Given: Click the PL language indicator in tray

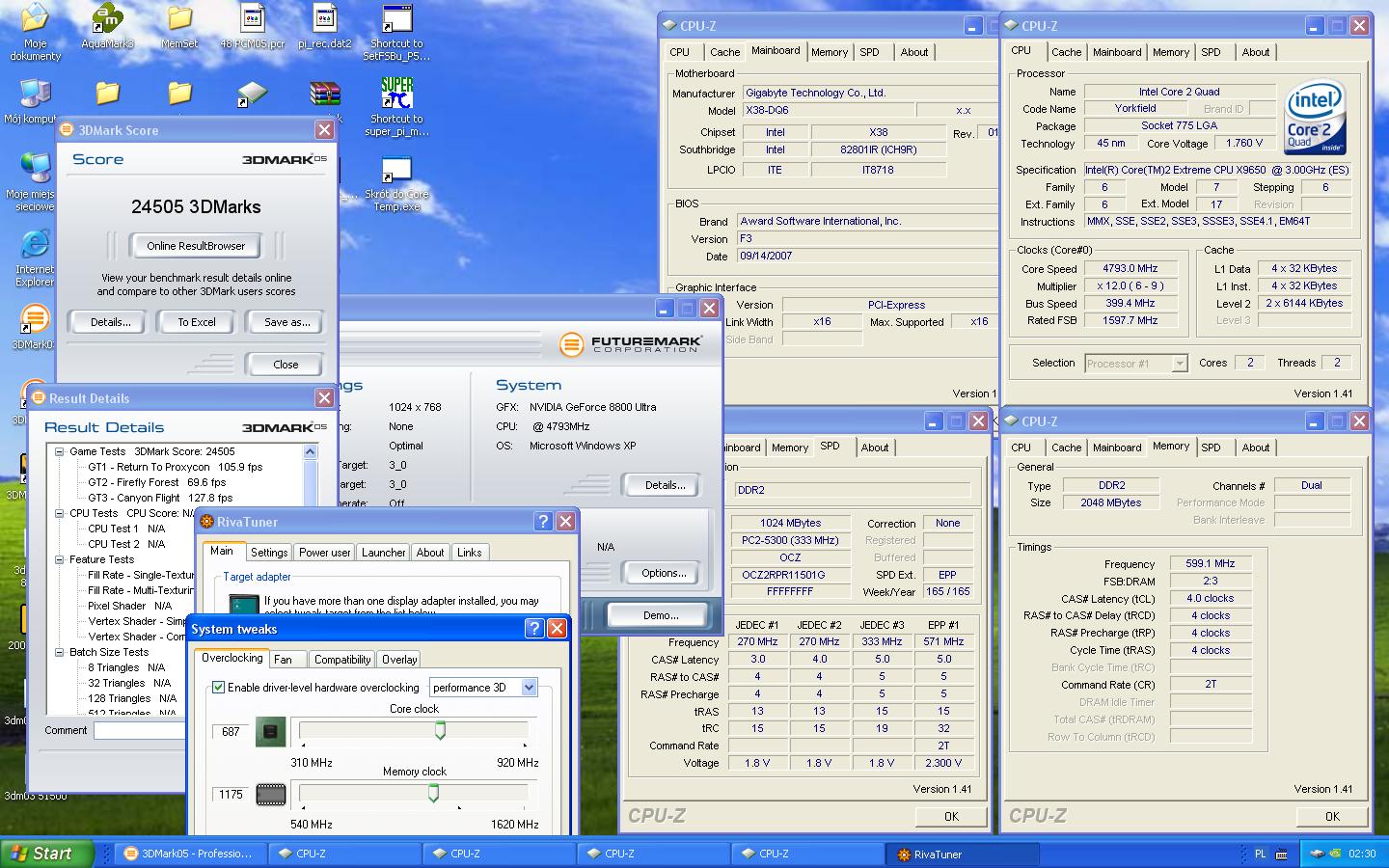Looking at the screenshot, I should (1260, 854).
